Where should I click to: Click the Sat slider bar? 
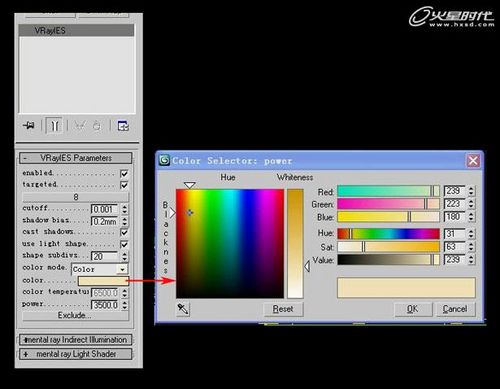[x=388, y=247]
